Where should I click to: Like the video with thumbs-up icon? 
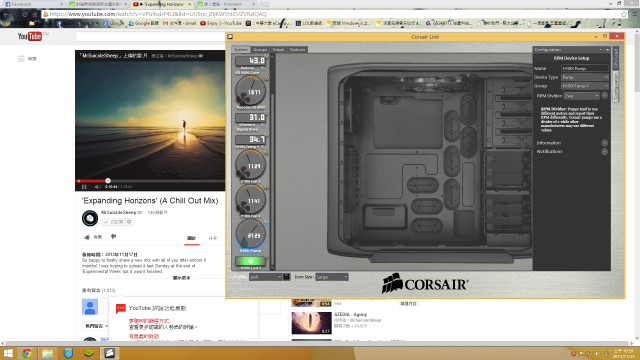(87, 237)
